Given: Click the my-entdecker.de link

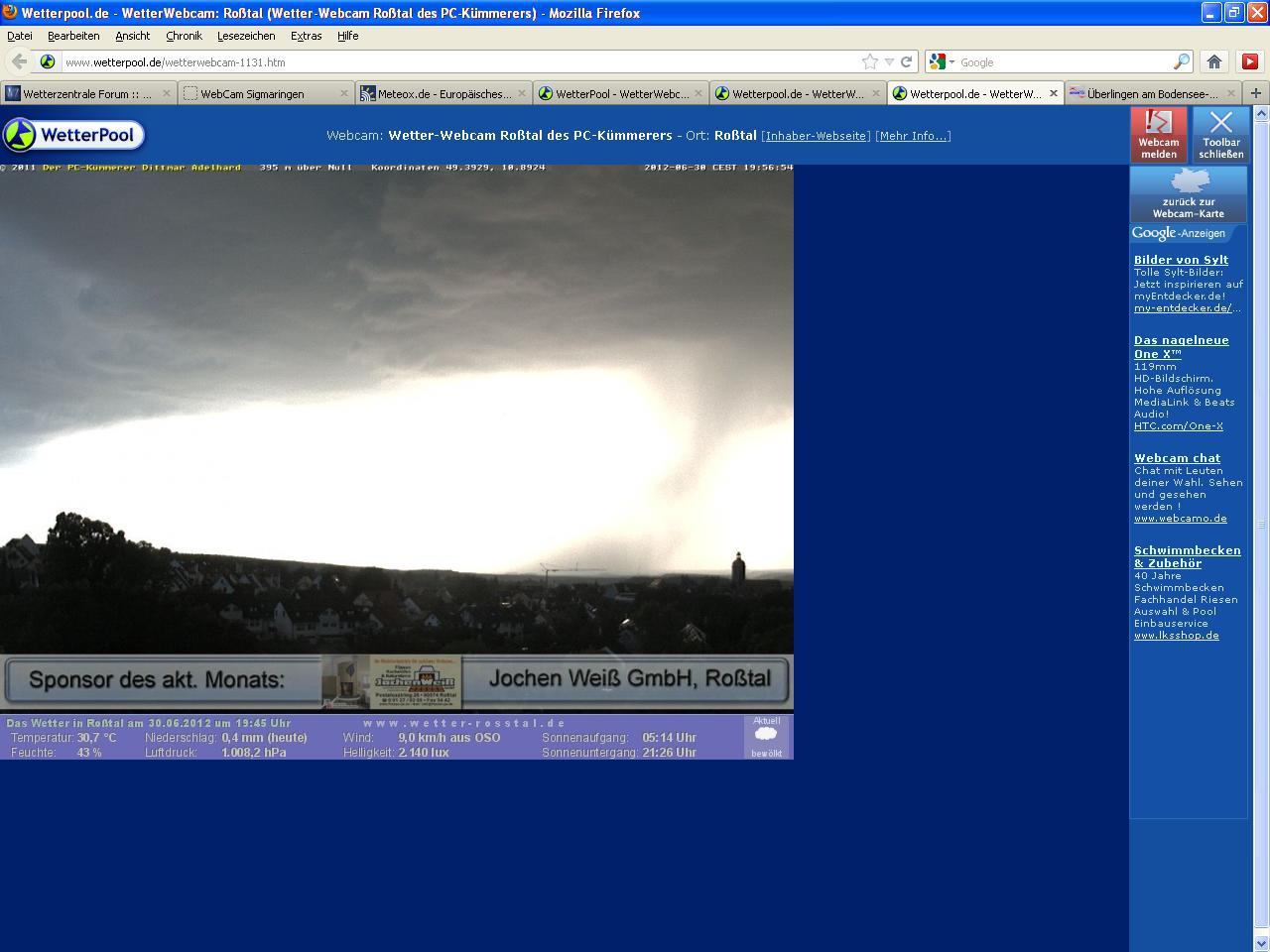Looking at the screenshot, I should pyautogui.click(x=1187, y=308).
